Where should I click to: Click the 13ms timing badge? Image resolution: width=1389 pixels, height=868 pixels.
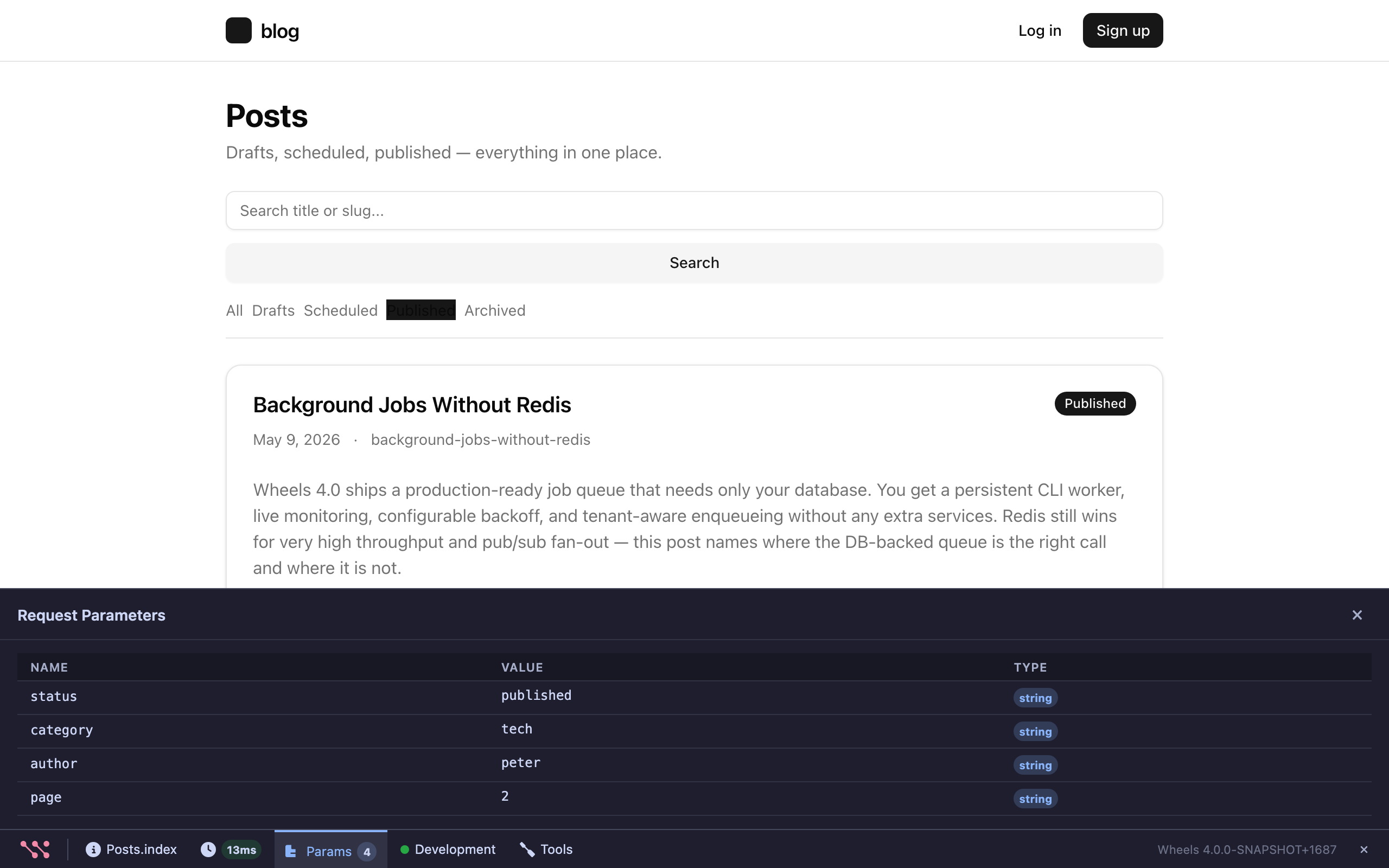click(x=241, y=850)
